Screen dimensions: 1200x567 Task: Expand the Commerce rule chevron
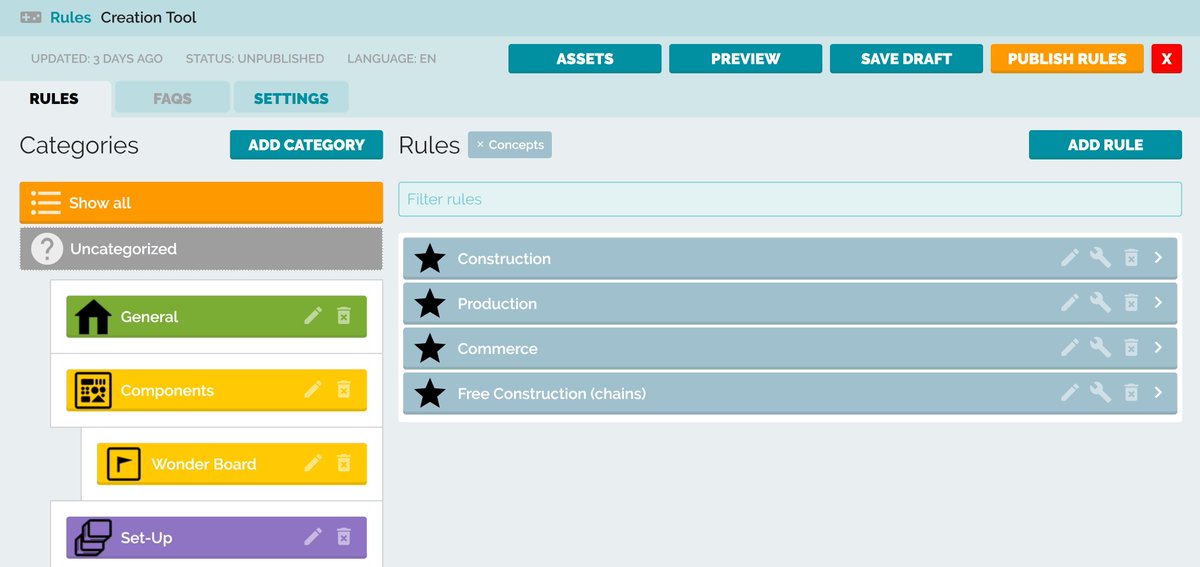click(x=1158, y=348)
